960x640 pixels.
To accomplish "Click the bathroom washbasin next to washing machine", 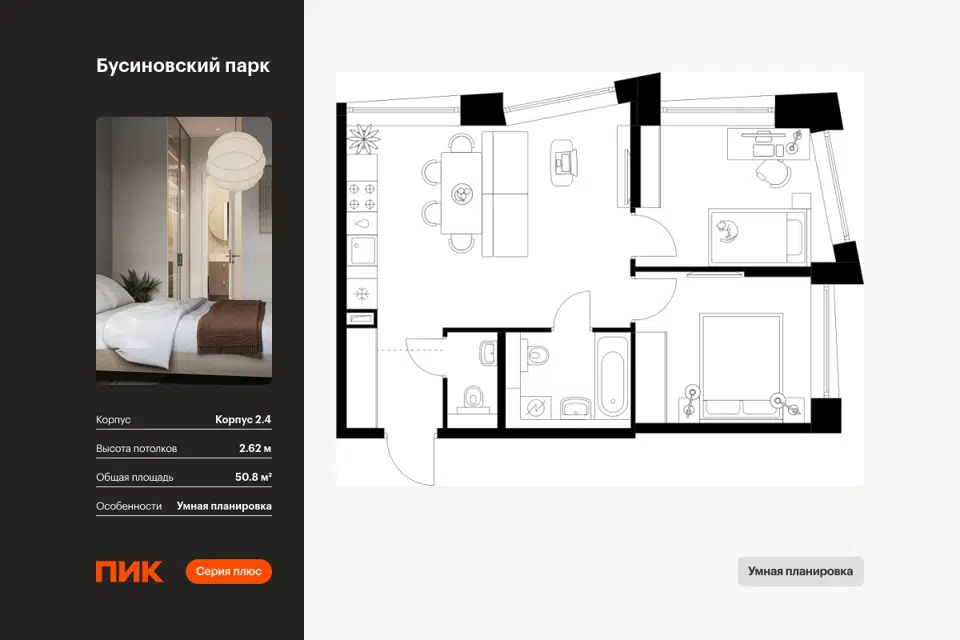I will (x=576, y=408).
